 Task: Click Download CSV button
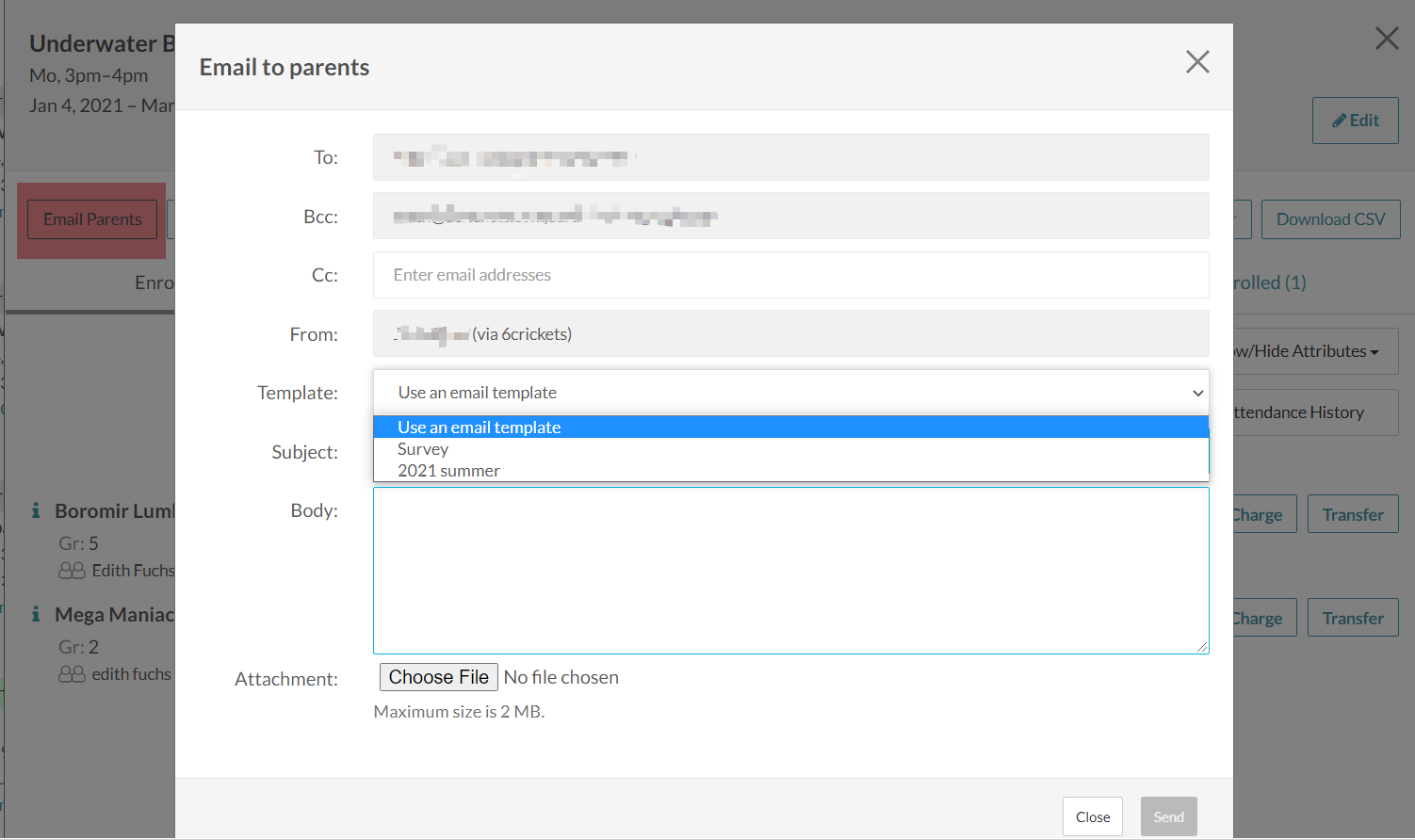[1330, 219]
